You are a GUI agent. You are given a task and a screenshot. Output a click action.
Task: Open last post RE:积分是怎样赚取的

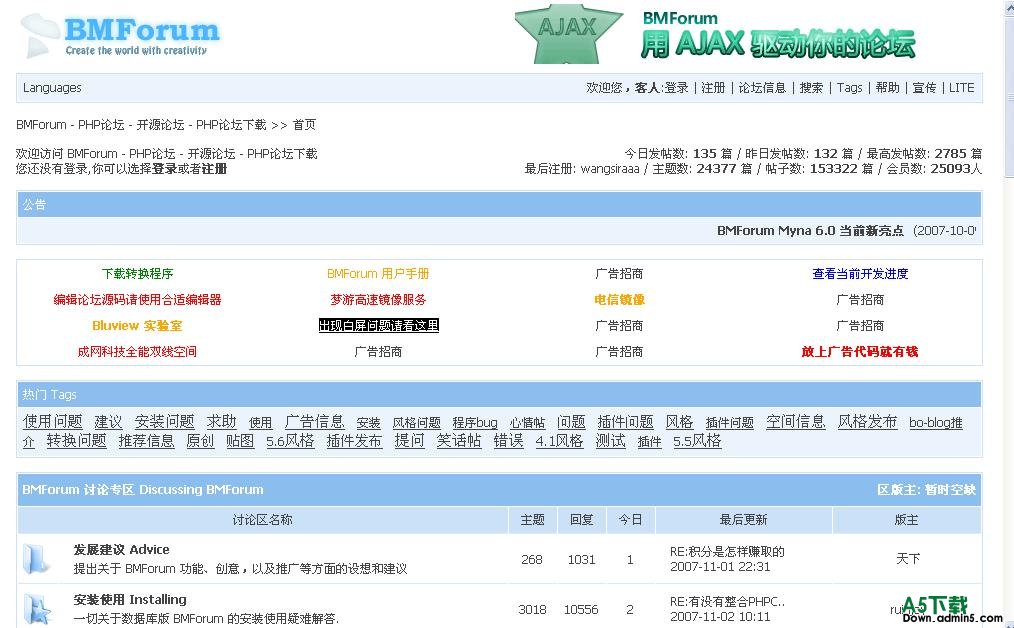coord(727,552)
